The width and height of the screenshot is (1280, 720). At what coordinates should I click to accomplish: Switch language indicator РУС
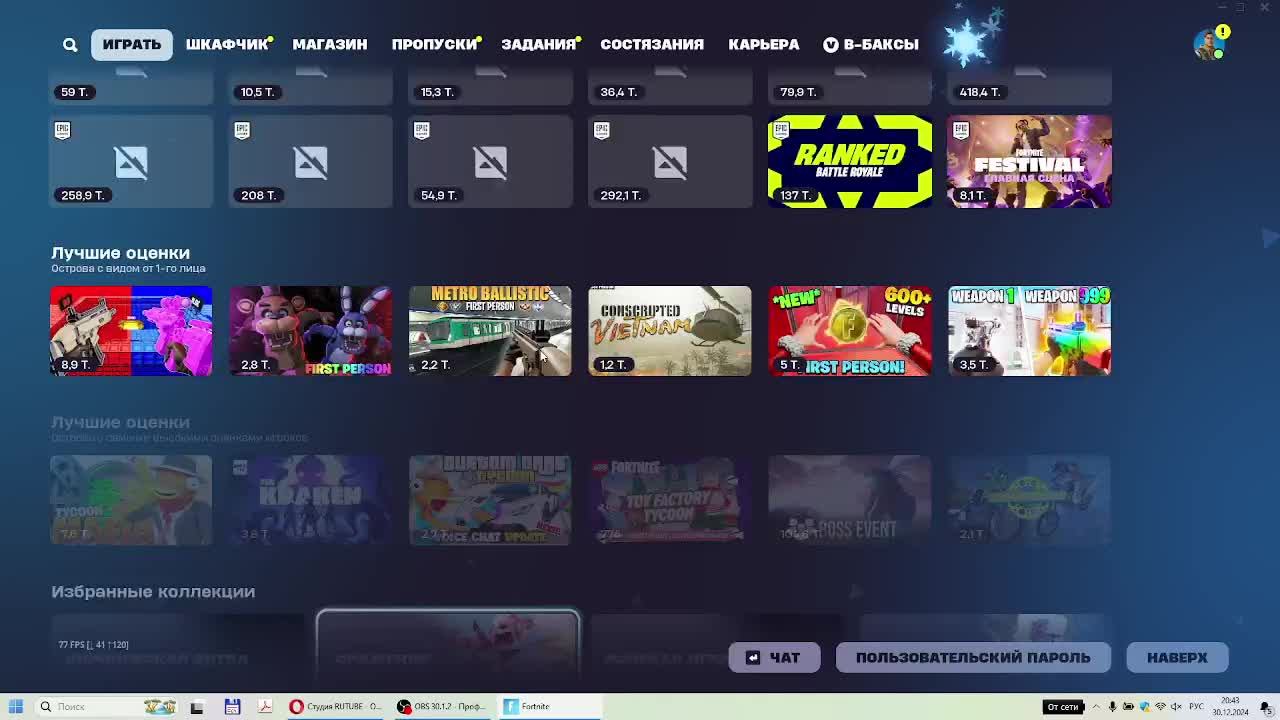point(1196,706)
